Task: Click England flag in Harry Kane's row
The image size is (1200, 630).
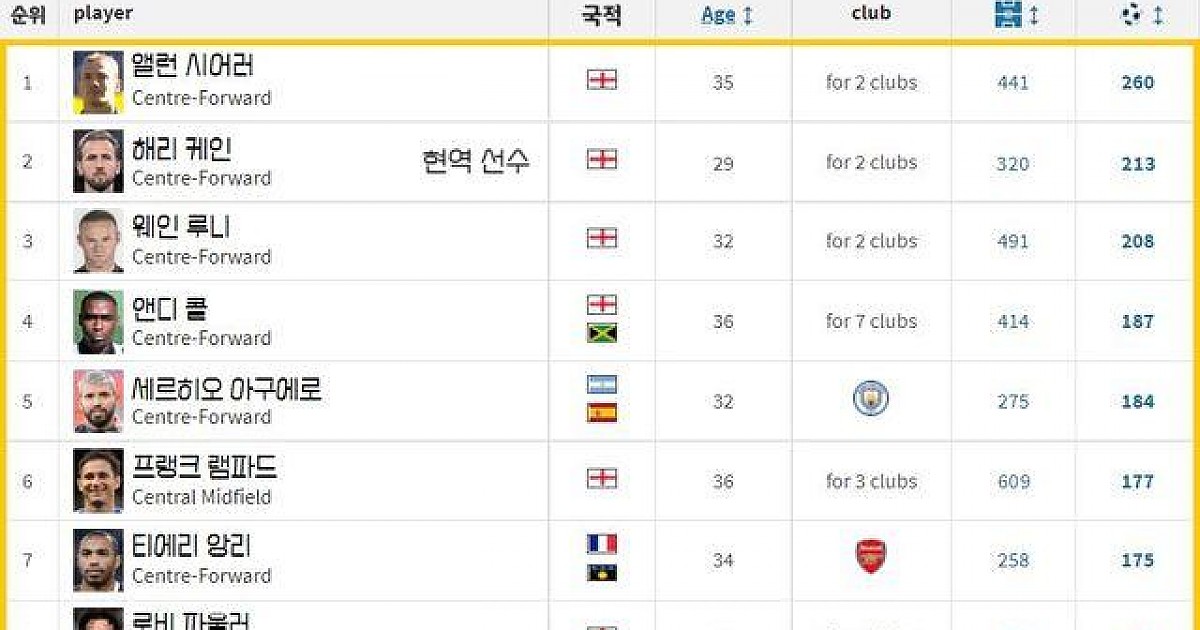Action: point(601,160)
